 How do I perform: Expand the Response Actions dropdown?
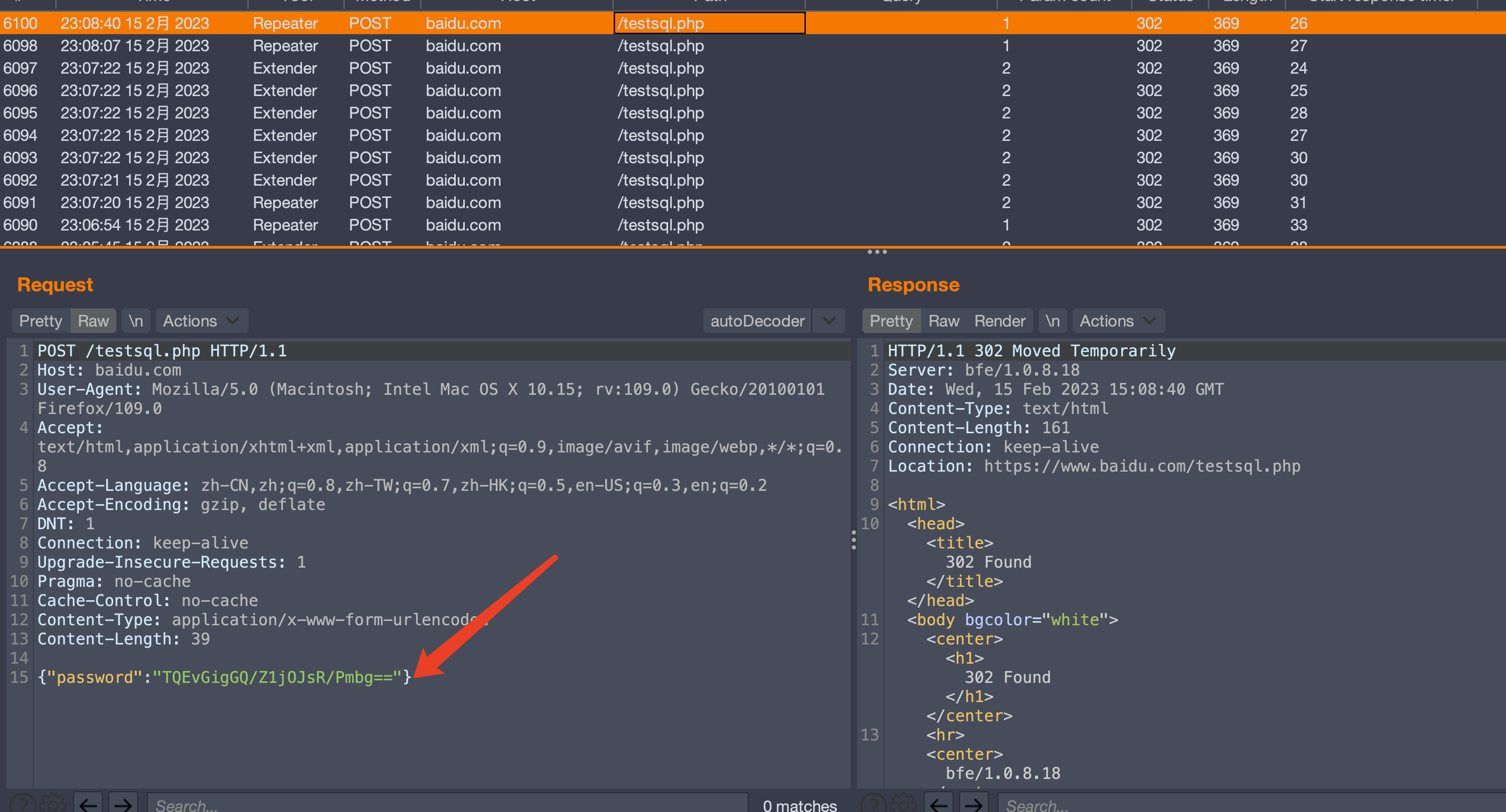[x=1118, y=321]
